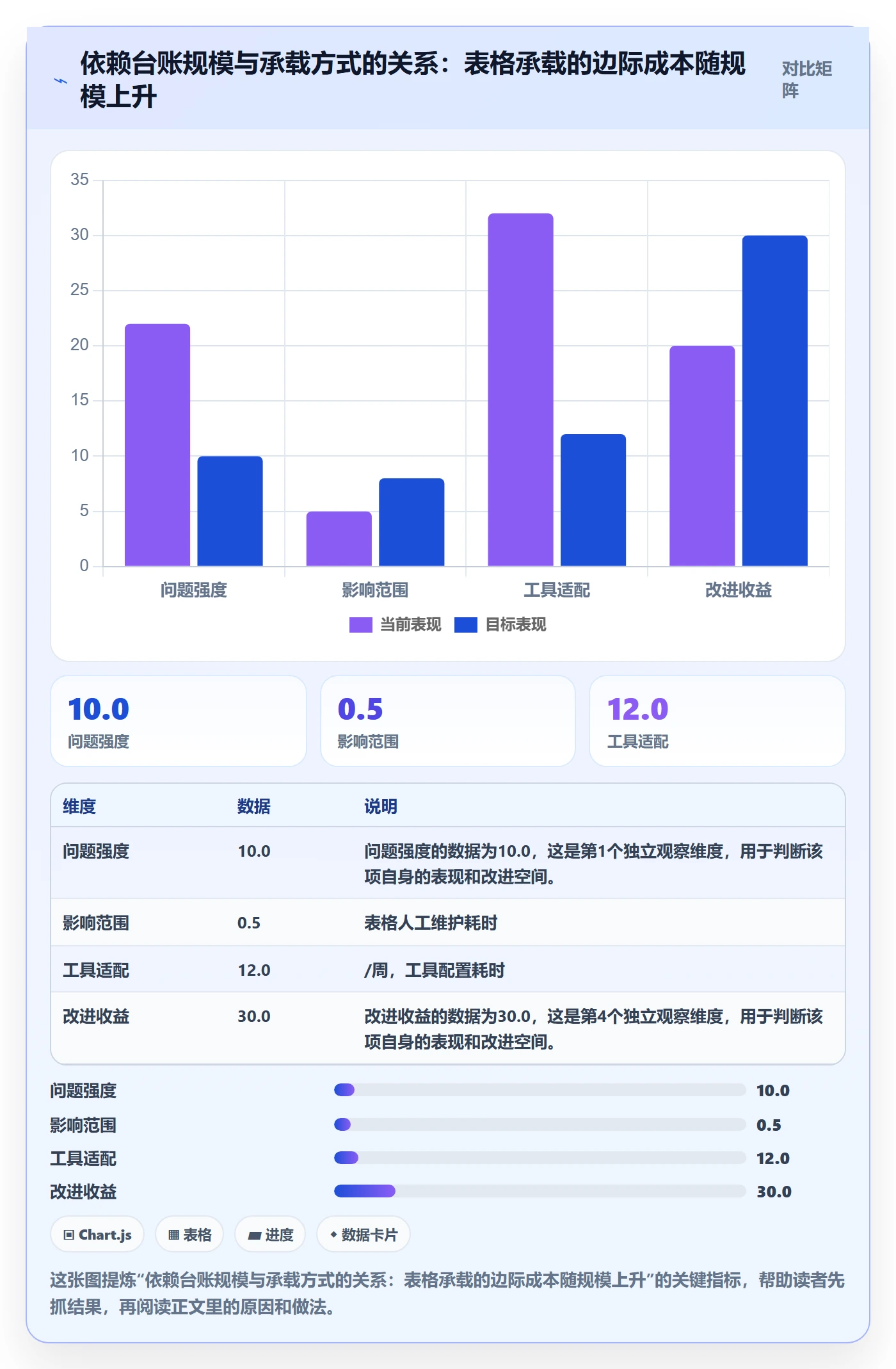Click the 数据 table column header
Viewport: 896px width, 1369px height.
coord(254,806)
